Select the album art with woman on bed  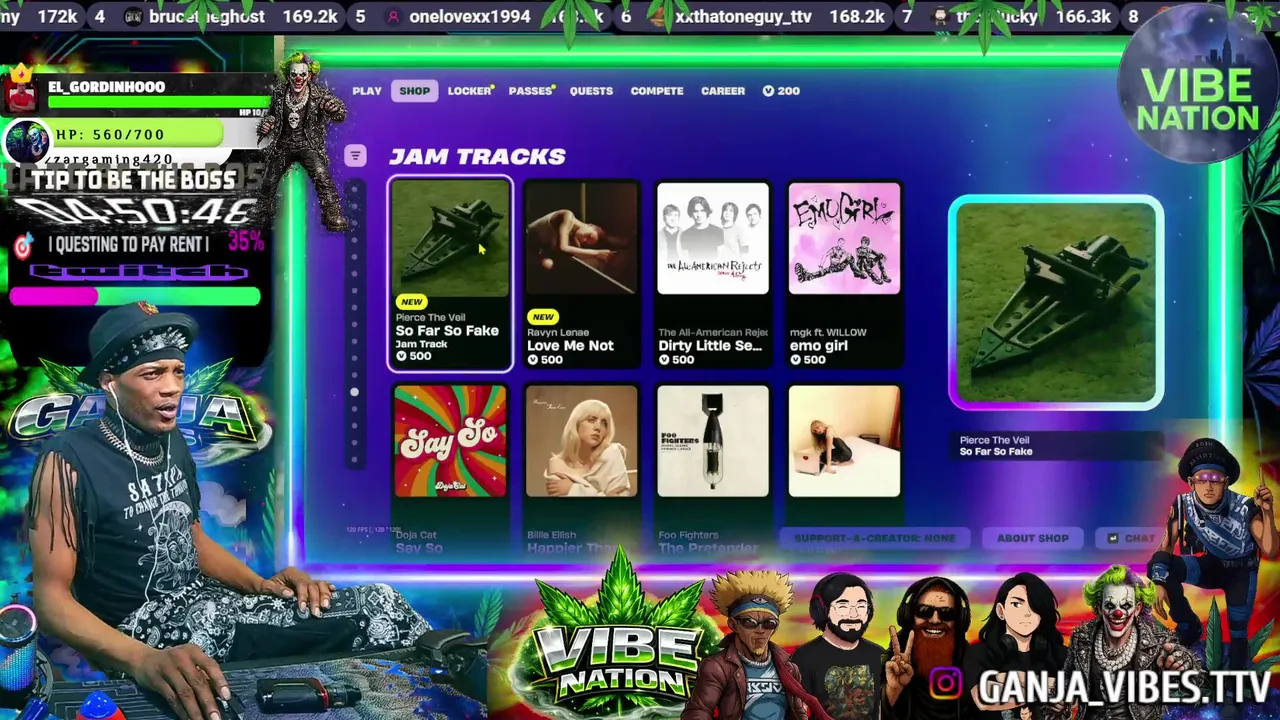click(845, 441)
